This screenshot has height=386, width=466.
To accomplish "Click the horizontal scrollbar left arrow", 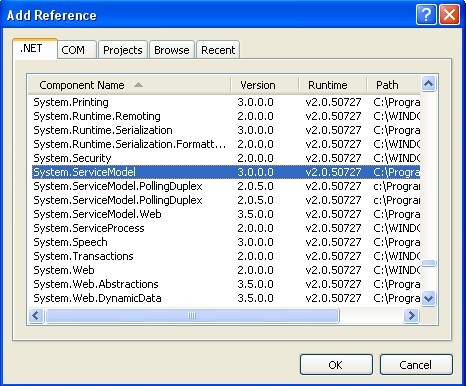I will pyautogui.click(x=36, y=315).
